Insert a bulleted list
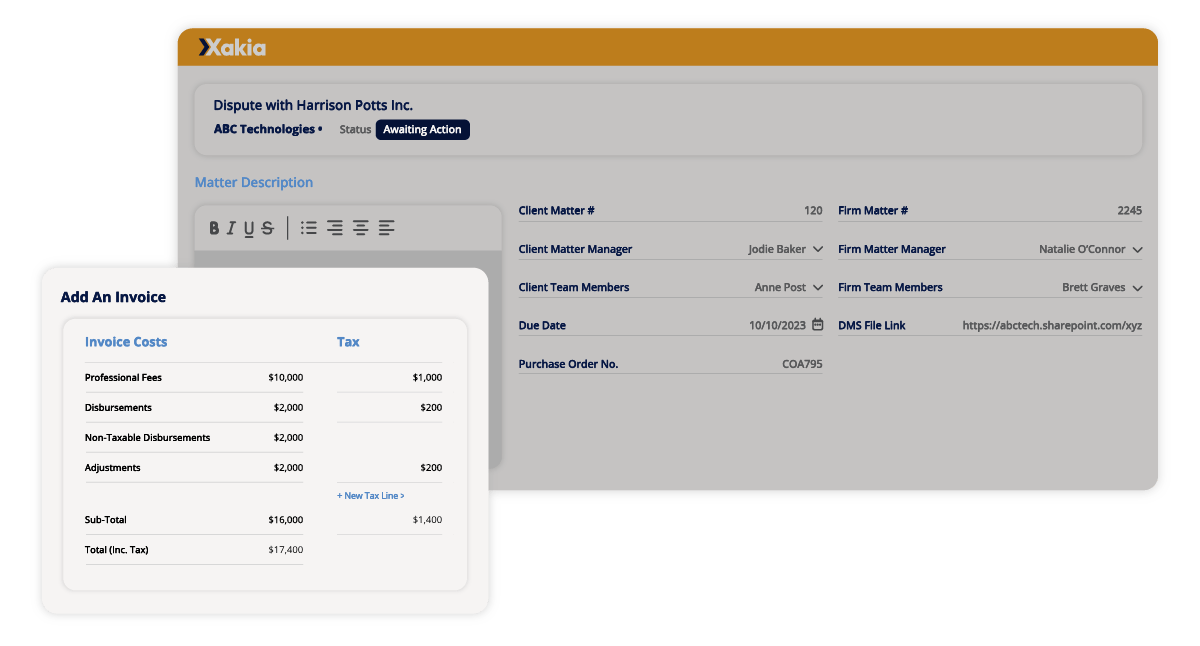This screenshot has height=646, width=1200. (309, 227)
